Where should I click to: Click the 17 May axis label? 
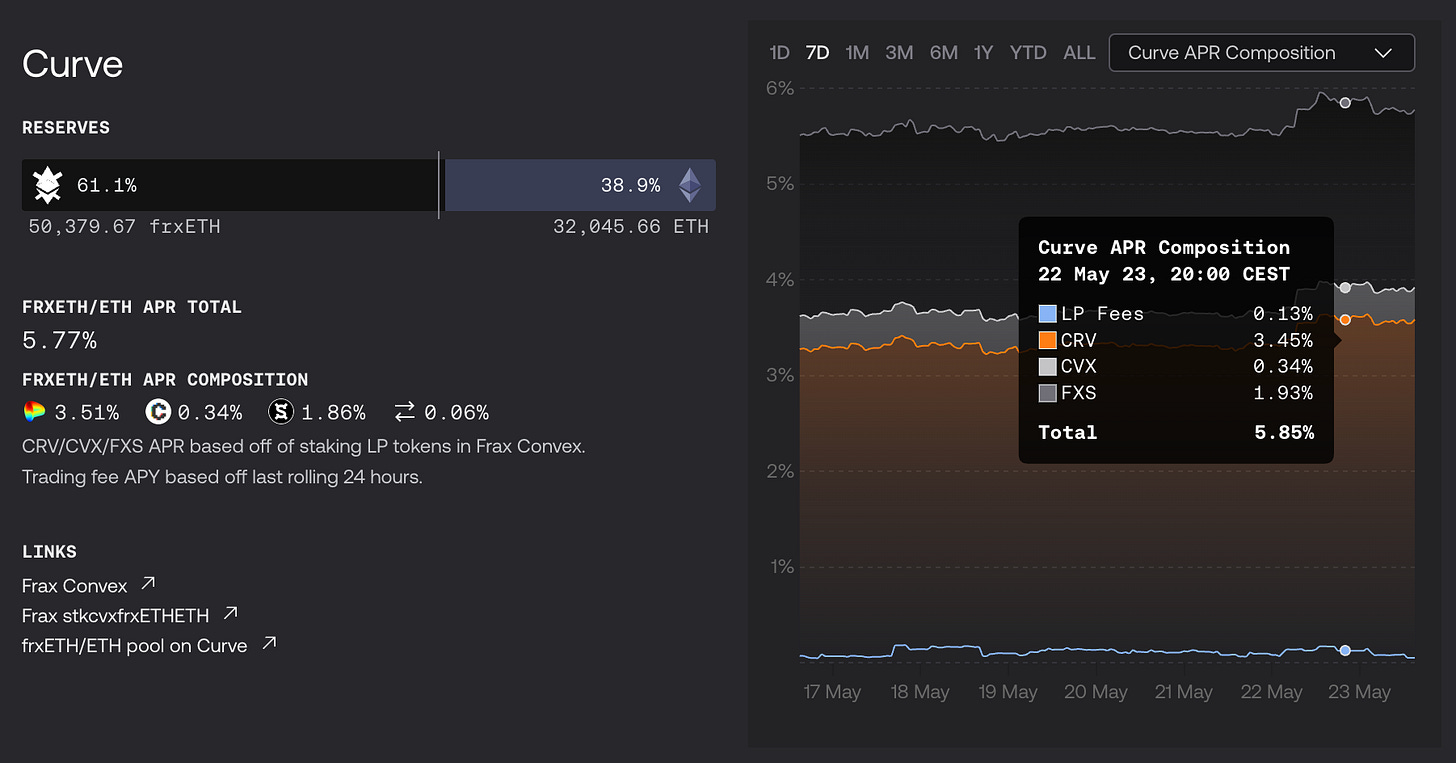click(x=832, y=692)
